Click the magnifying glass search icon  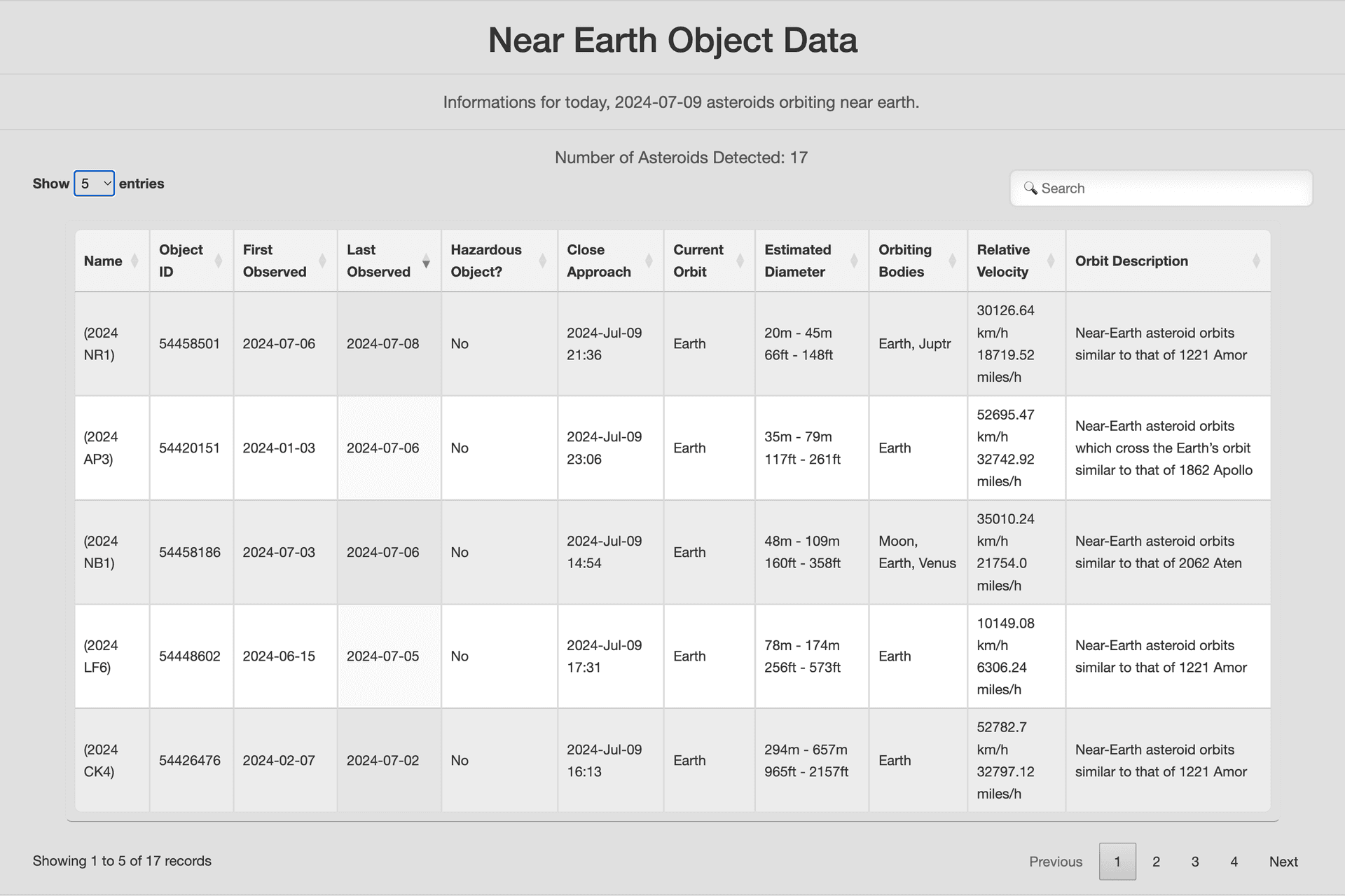pyautogui.click(x=1030, y=188)
